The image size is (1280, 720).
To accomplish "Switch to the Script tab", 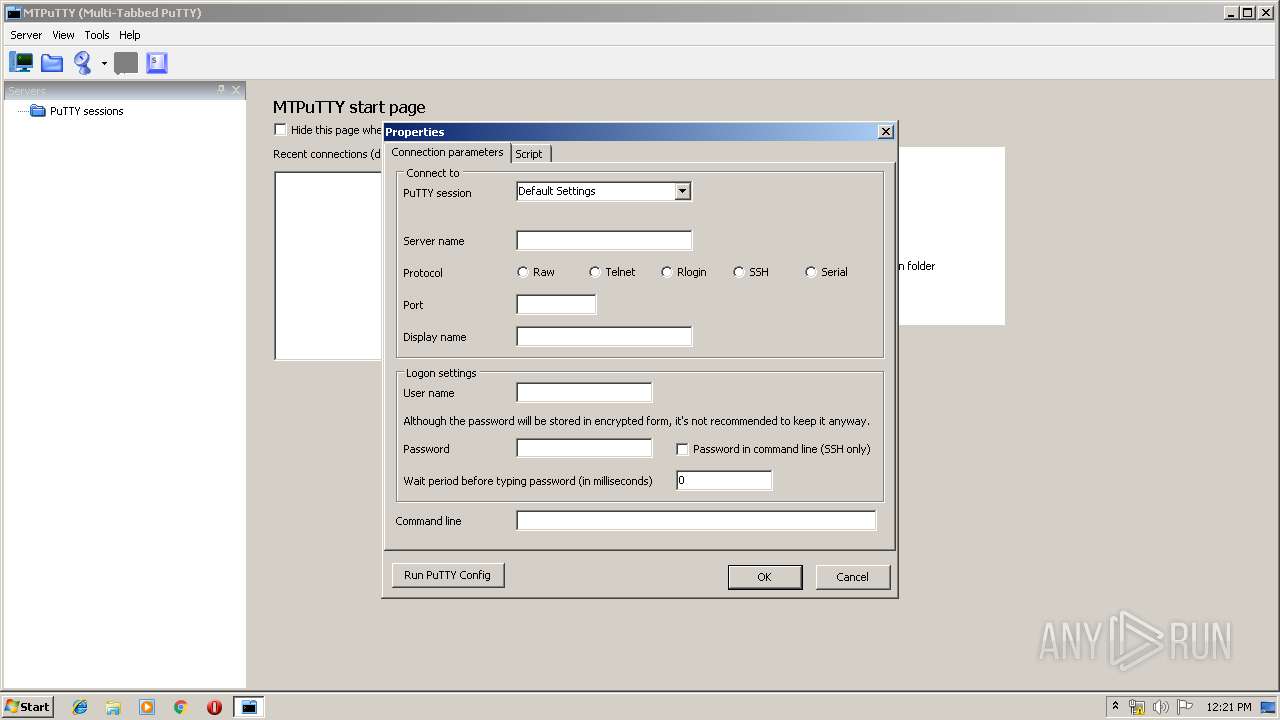I will (529, 154).
